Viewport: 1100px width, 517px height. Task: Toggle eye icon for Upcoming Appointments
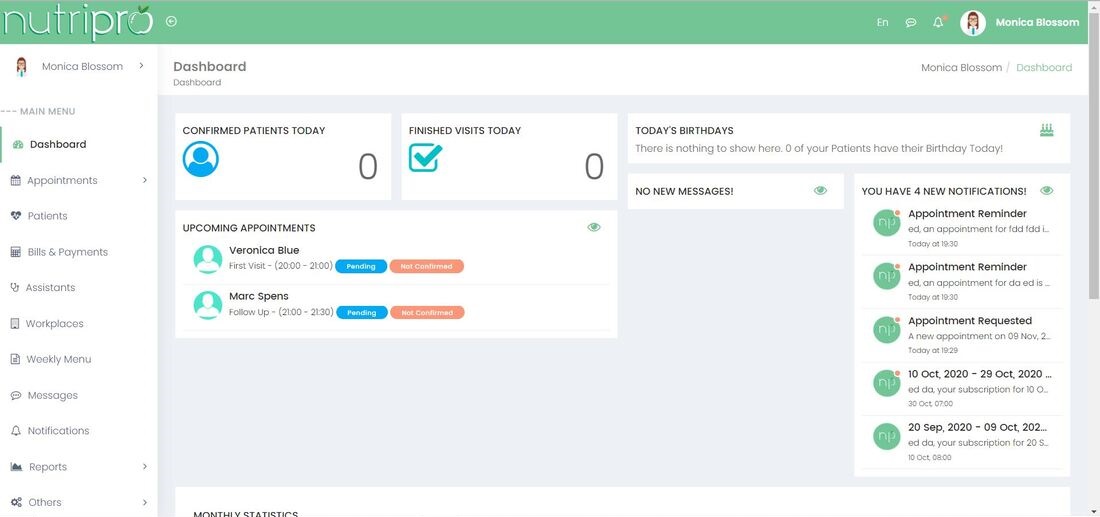pyautogui.click(x=594, y=227)
